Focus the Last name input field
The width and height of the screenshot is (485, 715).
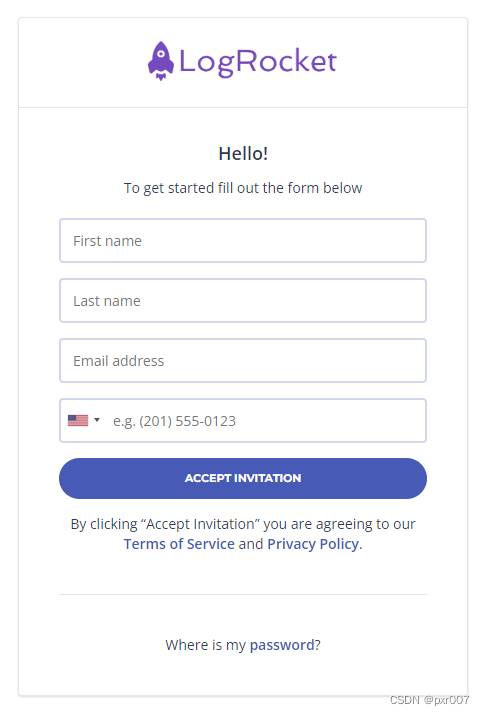243,301
